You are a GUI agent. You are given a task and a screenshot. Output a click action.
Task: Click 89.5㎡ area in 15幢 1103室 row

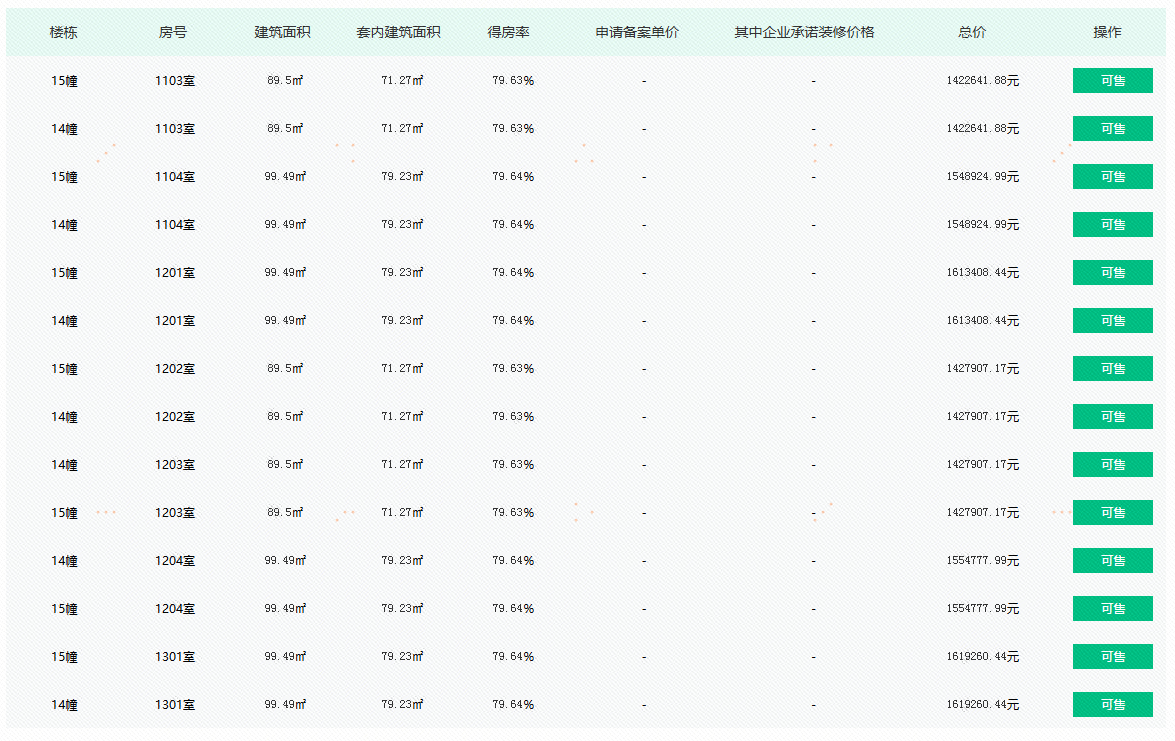[x=285, y=80]
